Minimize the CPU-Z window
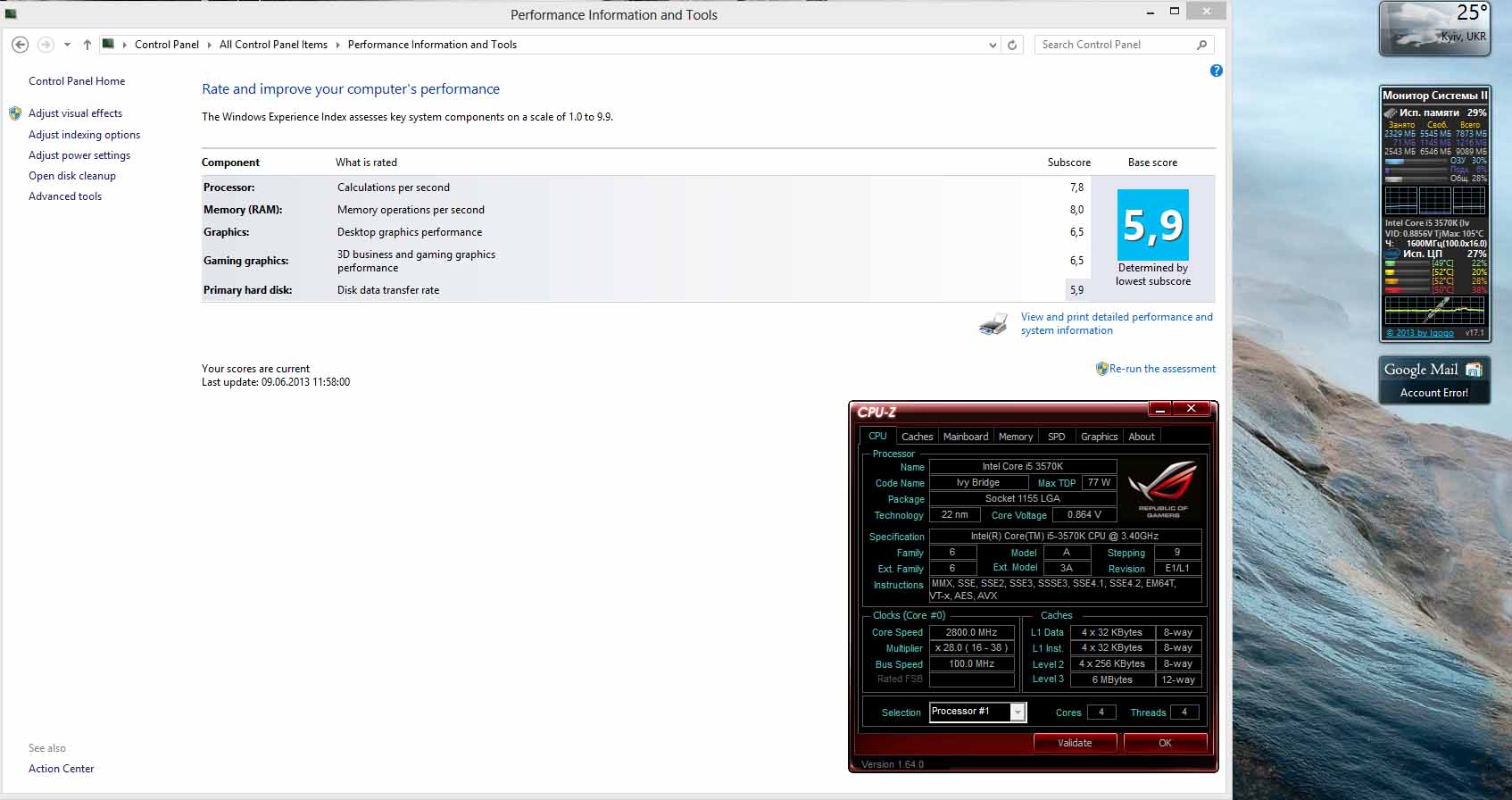The image size is (1512, 800). coord(1160,409)
